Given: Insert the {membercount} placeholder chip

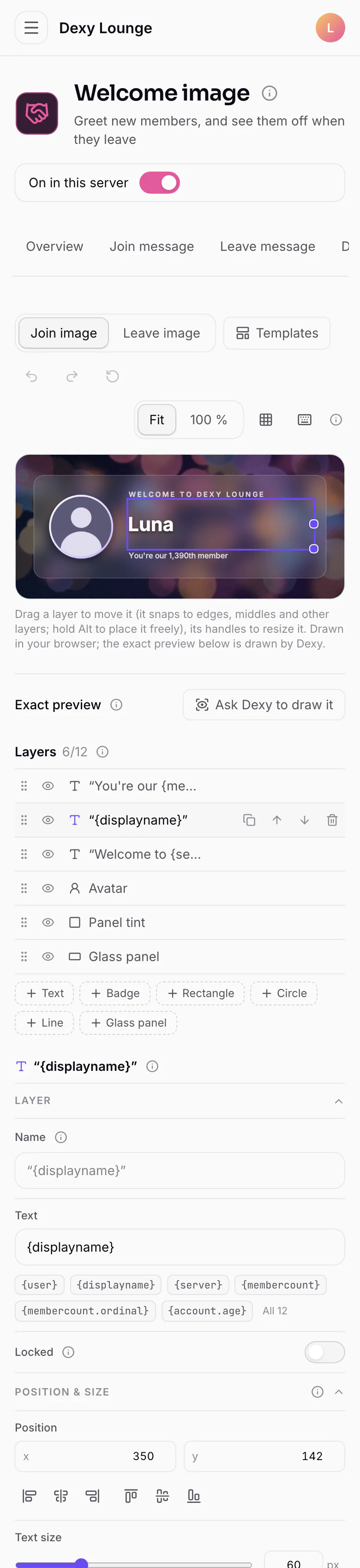Looking at the screenshot, I should tap(281, 1285).
